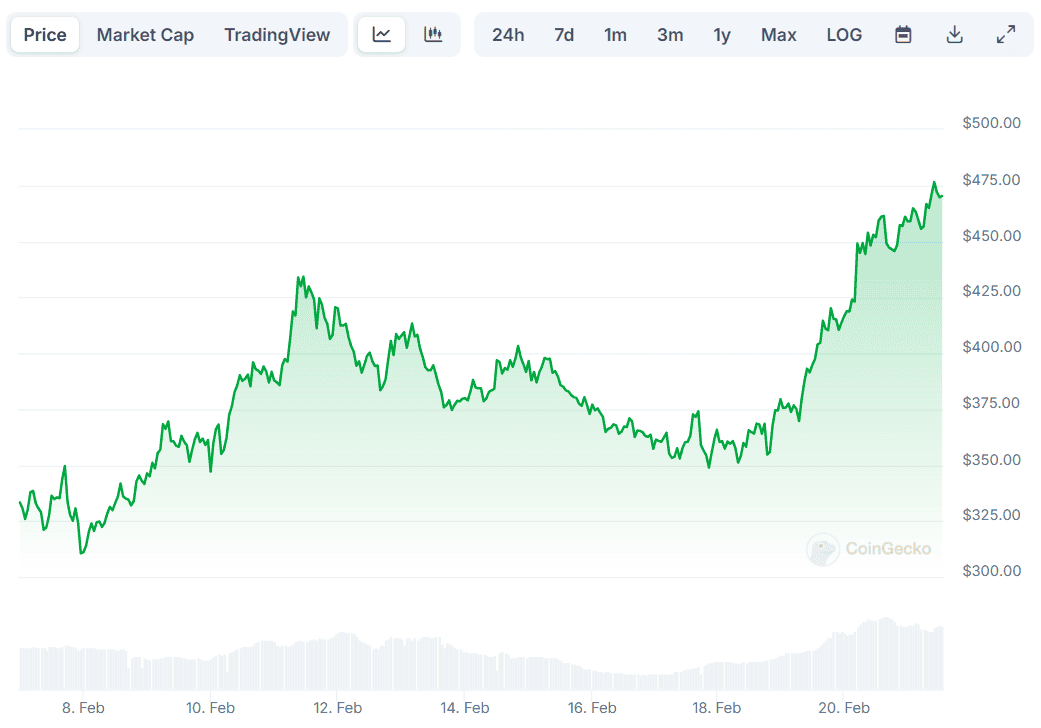Open the calendar date range picker
1041x728 pixels.
pyautogui.click(x=903, y=35)
